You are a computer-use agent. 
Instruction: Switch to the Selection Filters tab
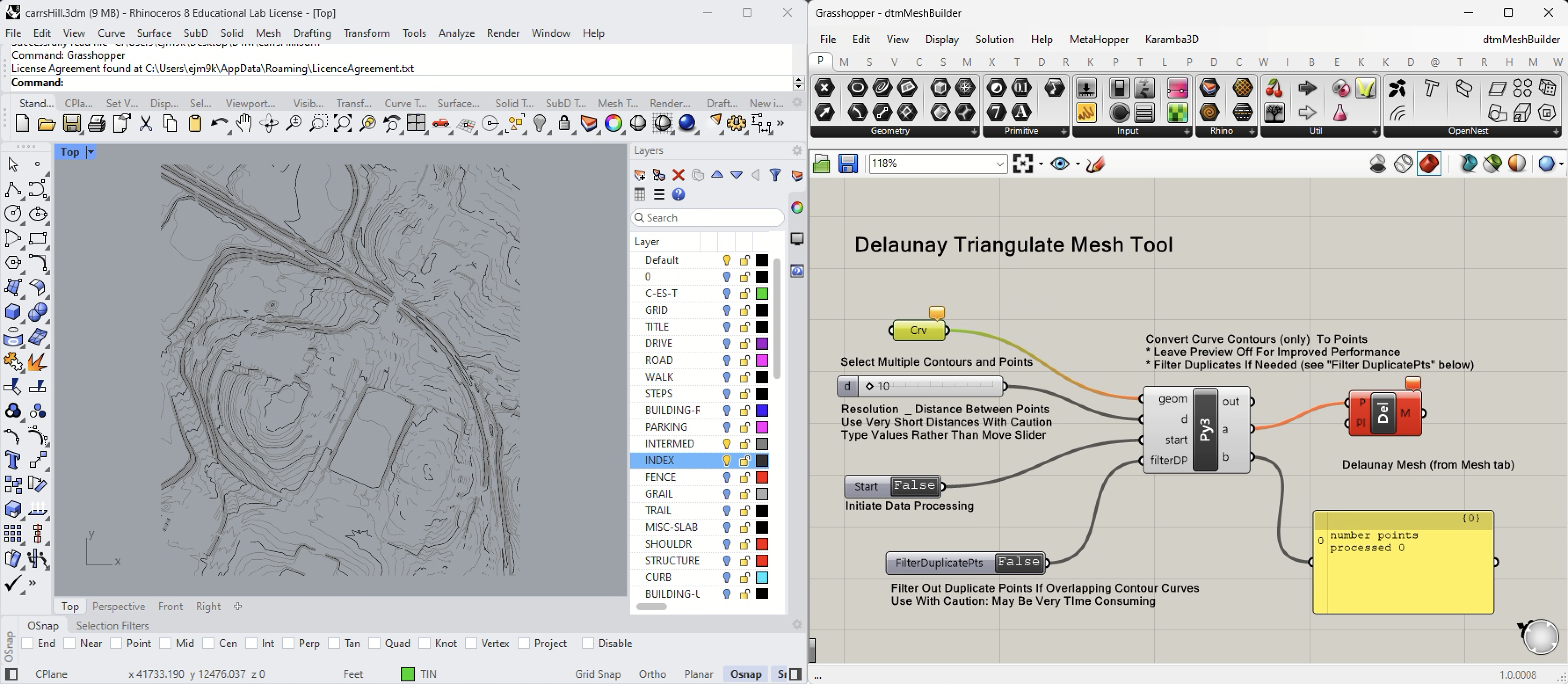112,626
